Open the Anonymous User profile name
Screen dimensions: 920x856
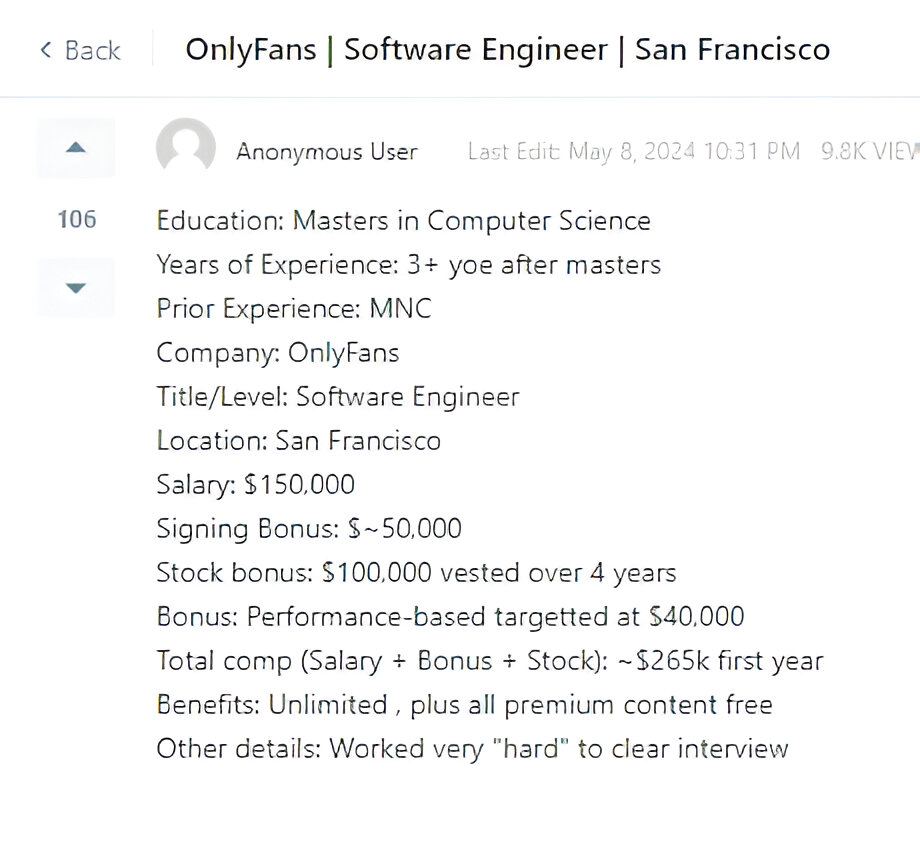point(327,152)
